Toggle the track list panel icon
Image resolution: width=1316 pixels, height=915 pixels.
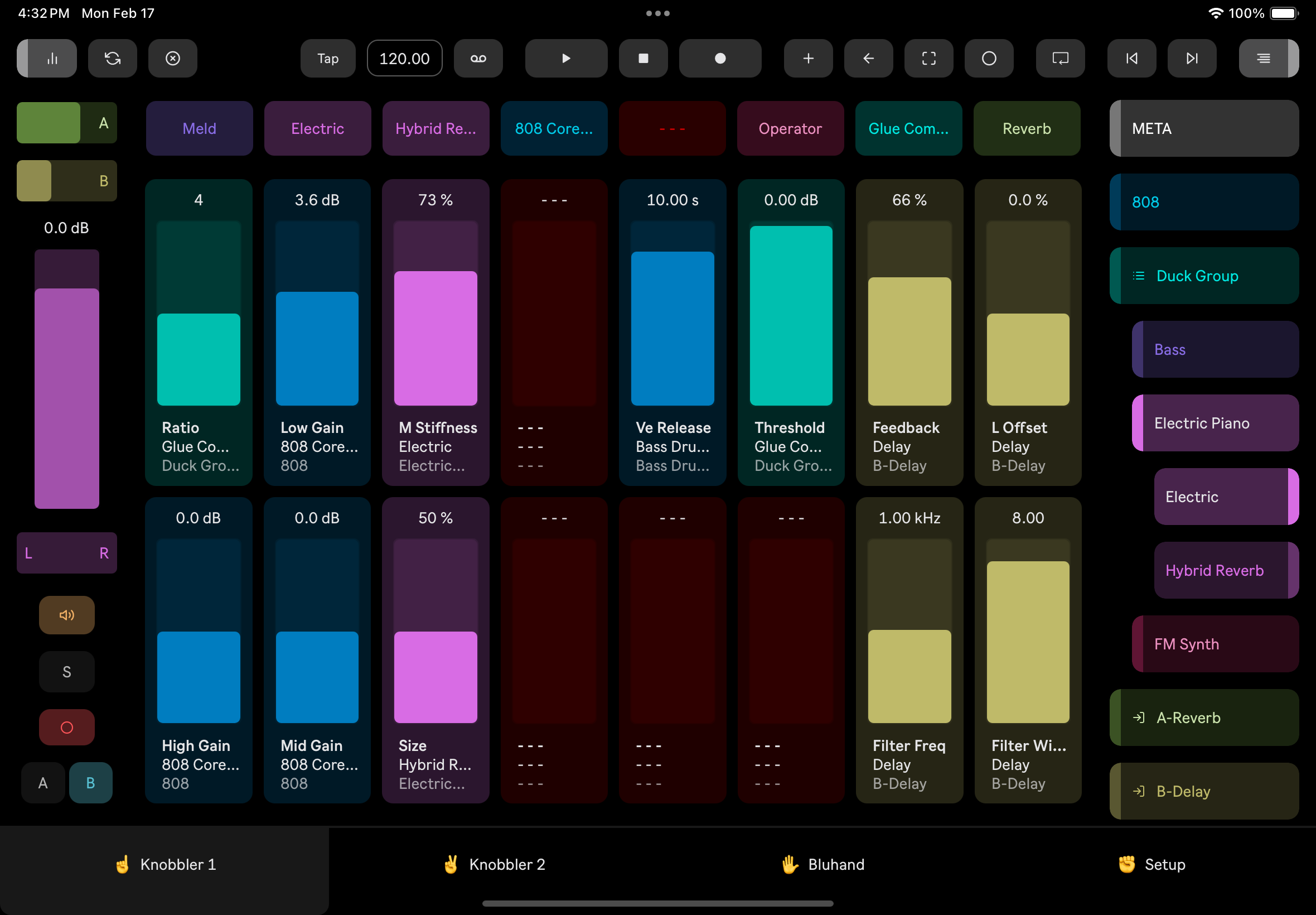1269,59
